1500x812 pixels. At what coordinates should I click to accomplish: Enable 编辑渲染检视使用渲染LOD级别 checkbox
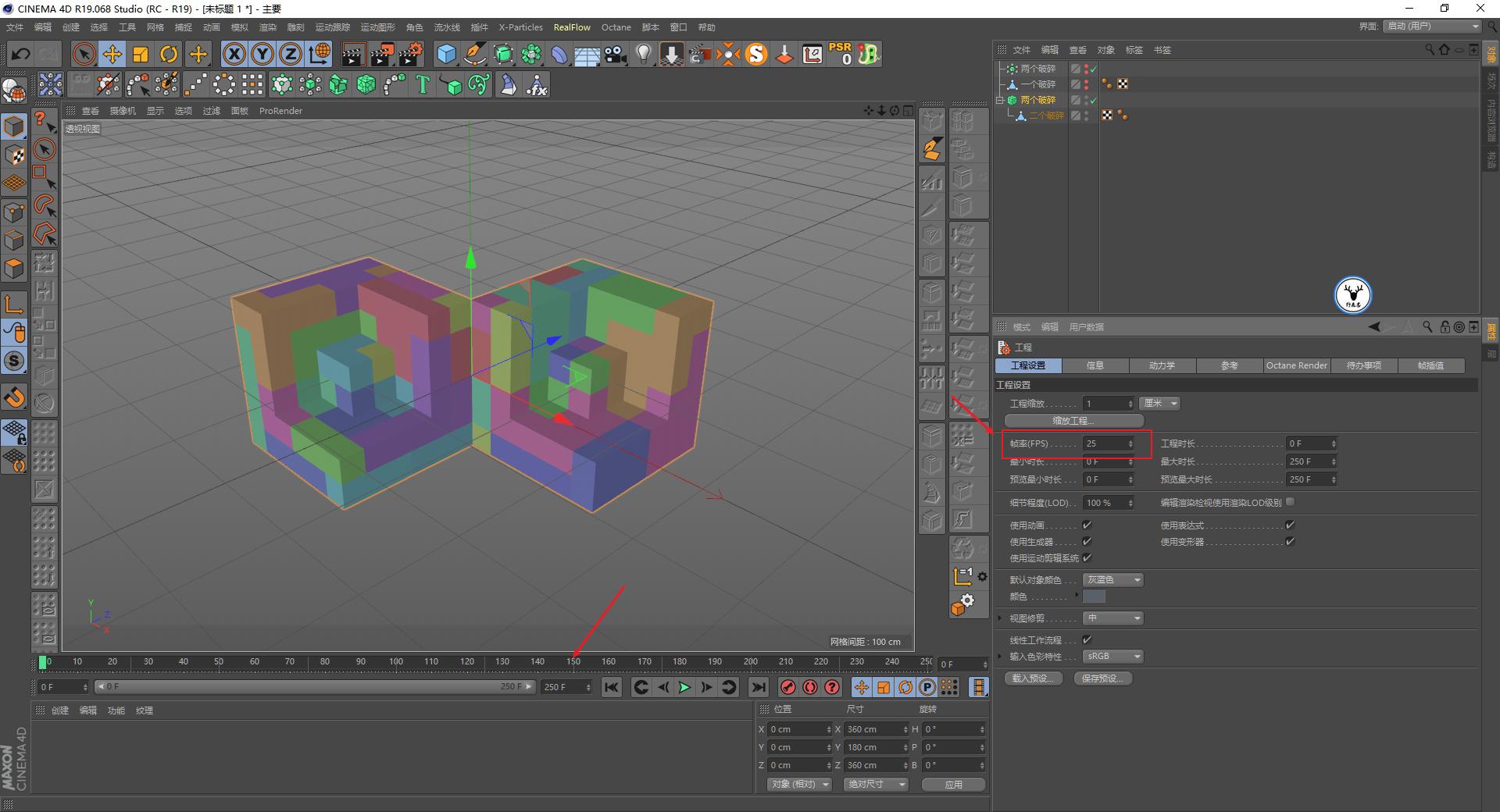[1291, 502]
